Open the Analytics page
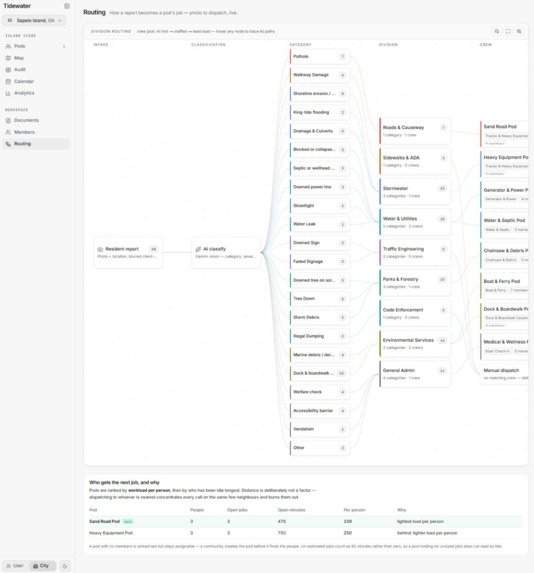 click(x=36, y=93)
